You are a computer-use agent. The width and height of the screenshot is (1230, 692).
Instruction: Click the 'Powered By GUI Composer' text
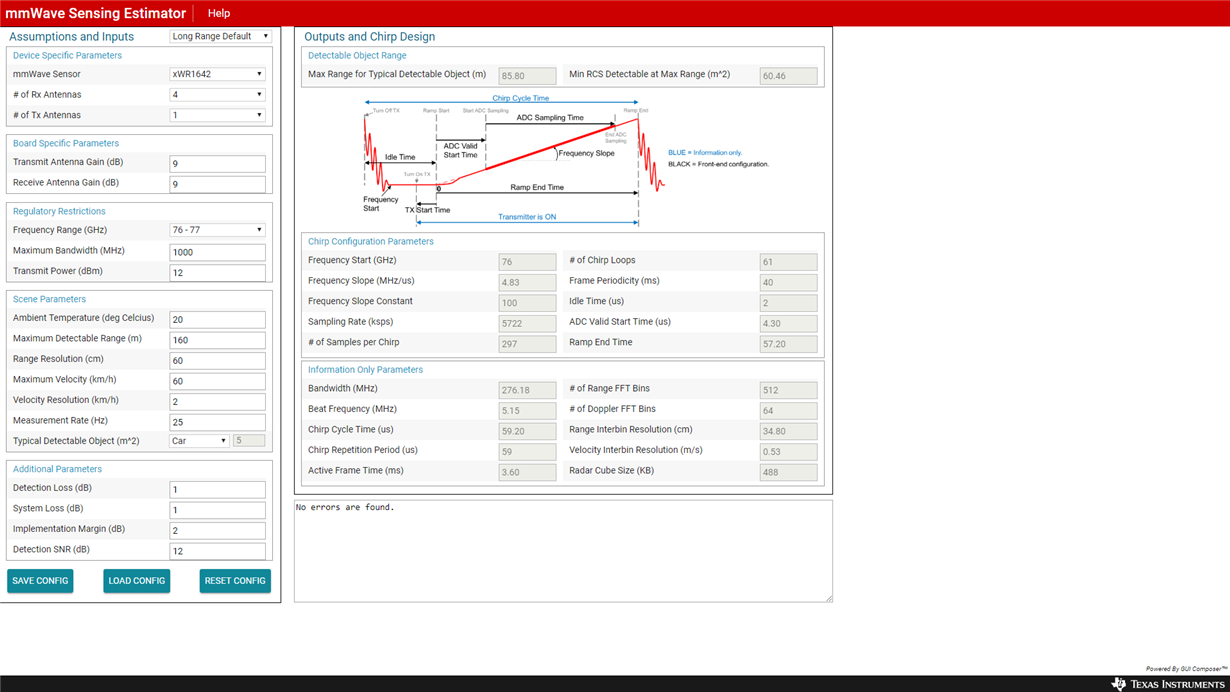(1187, 669)
